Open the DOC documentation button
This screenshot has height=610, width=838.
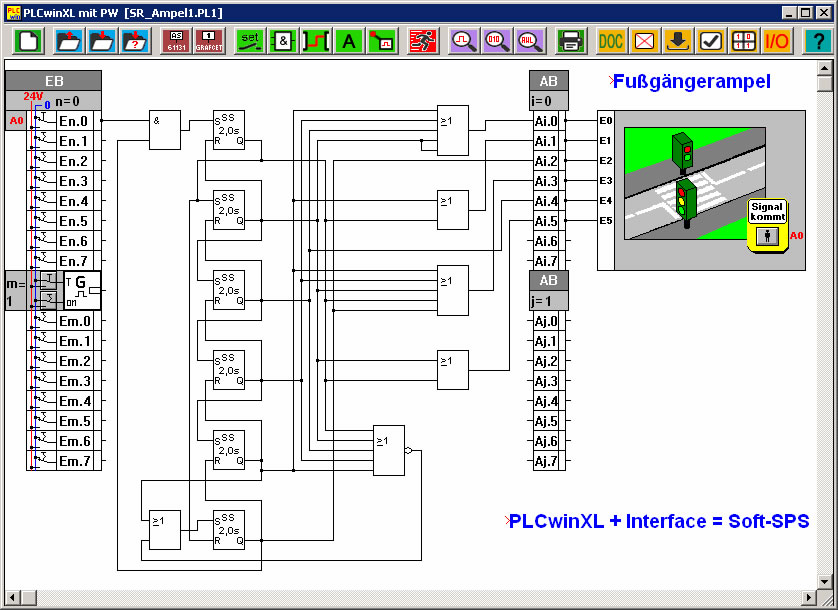611,41
